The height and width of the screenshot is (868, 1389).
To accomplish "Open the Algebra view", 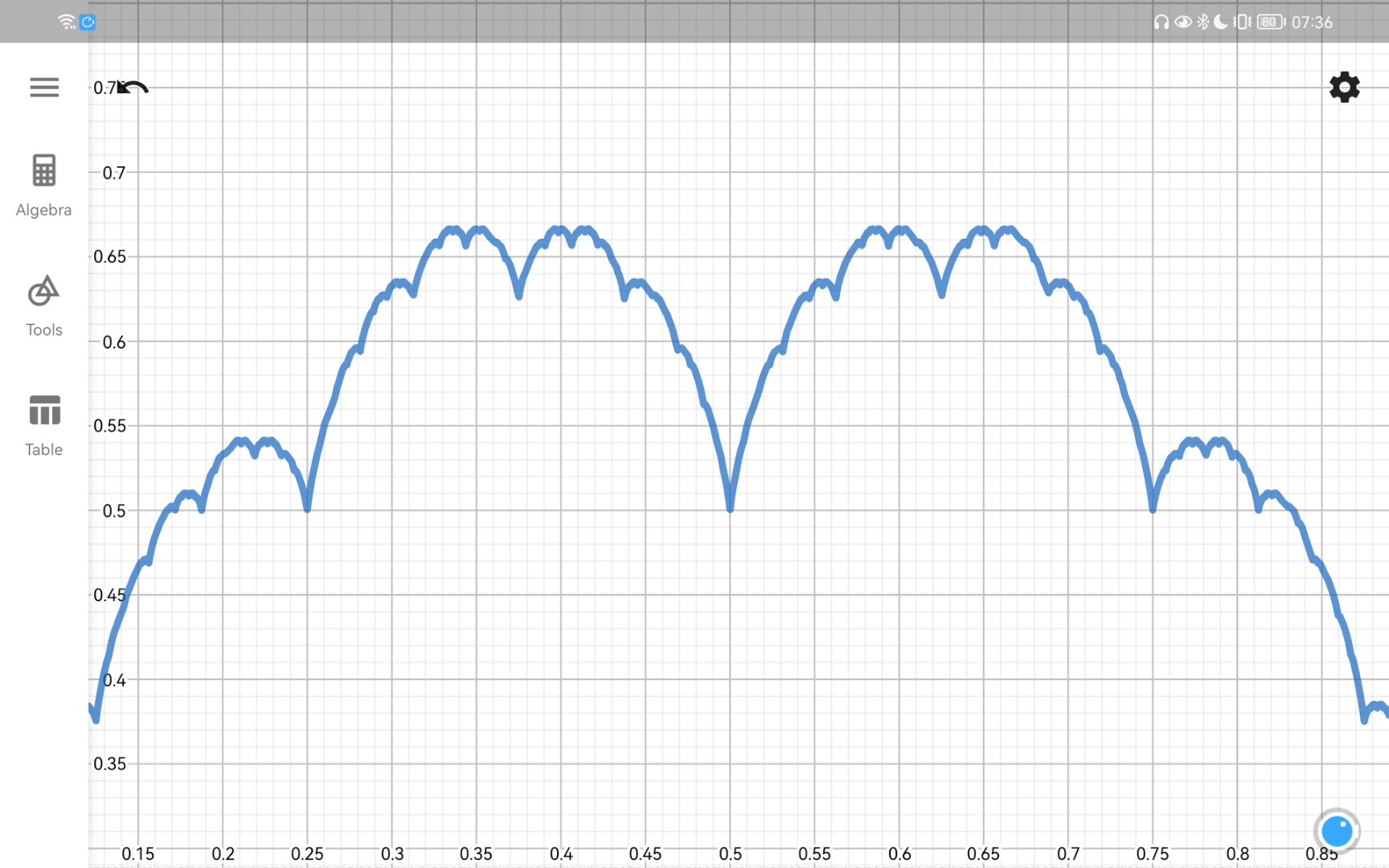I will tap(43, 186).
